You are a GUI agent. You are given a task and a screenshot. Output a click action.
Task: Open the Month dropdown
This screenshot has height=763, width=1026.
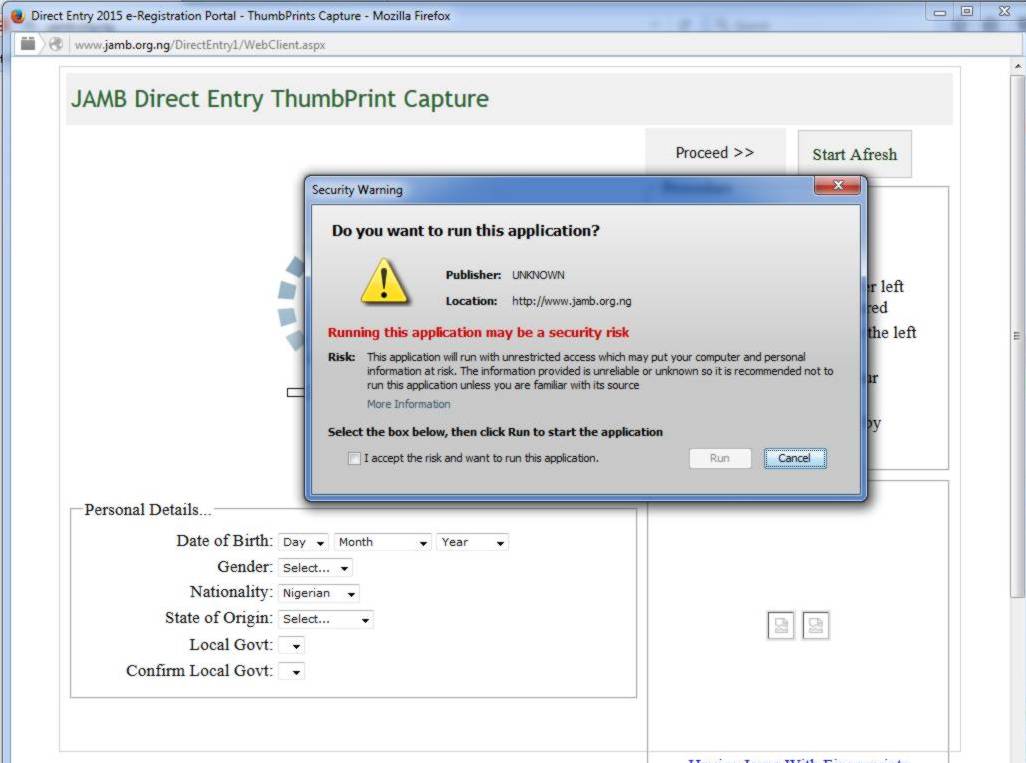point(383,542)
